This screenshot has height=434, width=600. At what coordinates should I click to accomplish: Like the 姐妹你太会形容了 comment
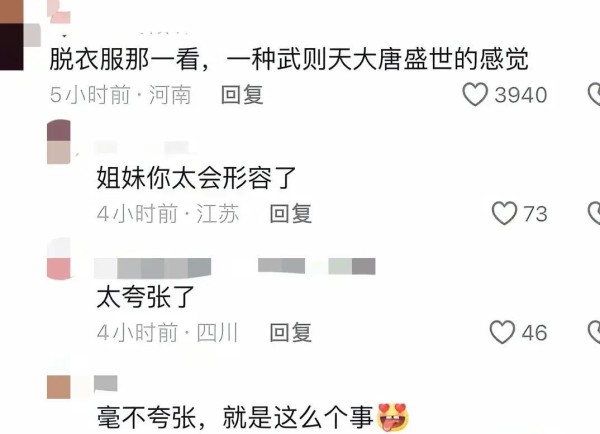coord(504,213)
